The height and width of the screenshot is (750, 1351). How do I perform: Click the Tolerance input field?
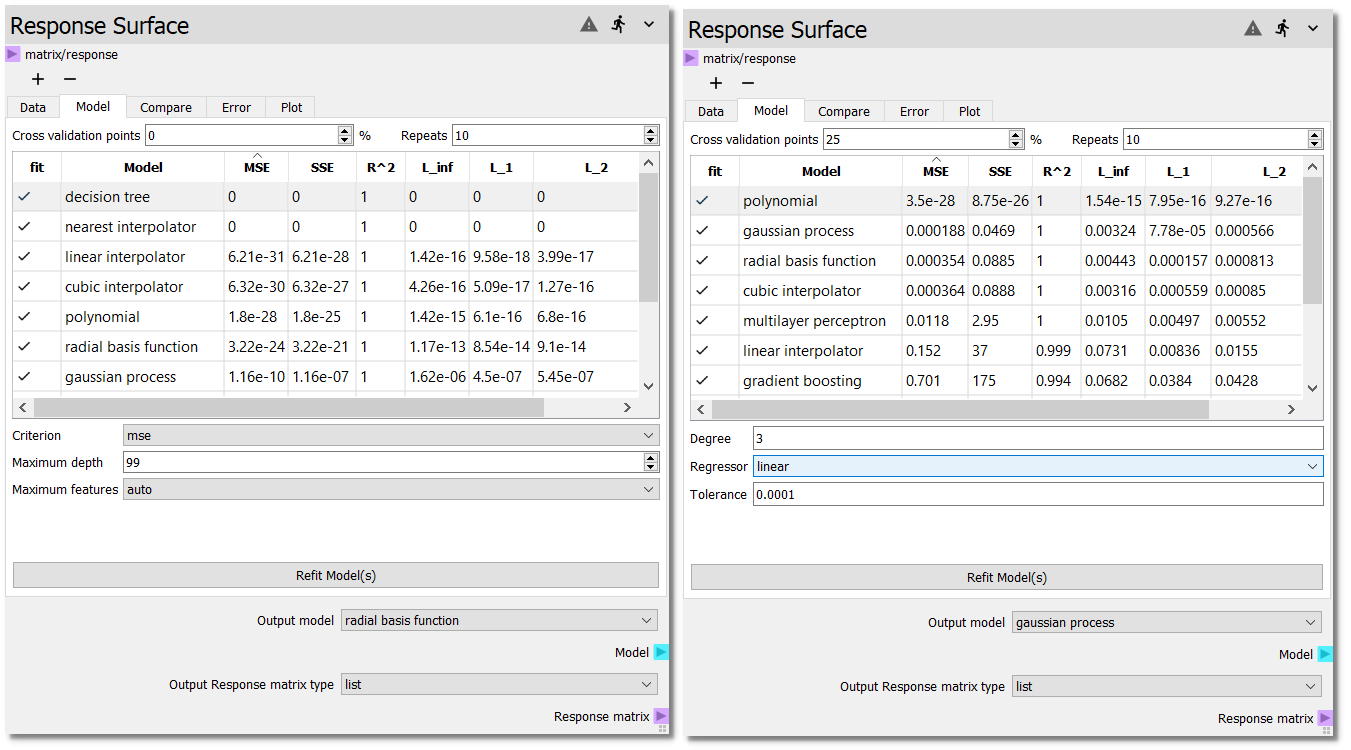pos(1037,495)
